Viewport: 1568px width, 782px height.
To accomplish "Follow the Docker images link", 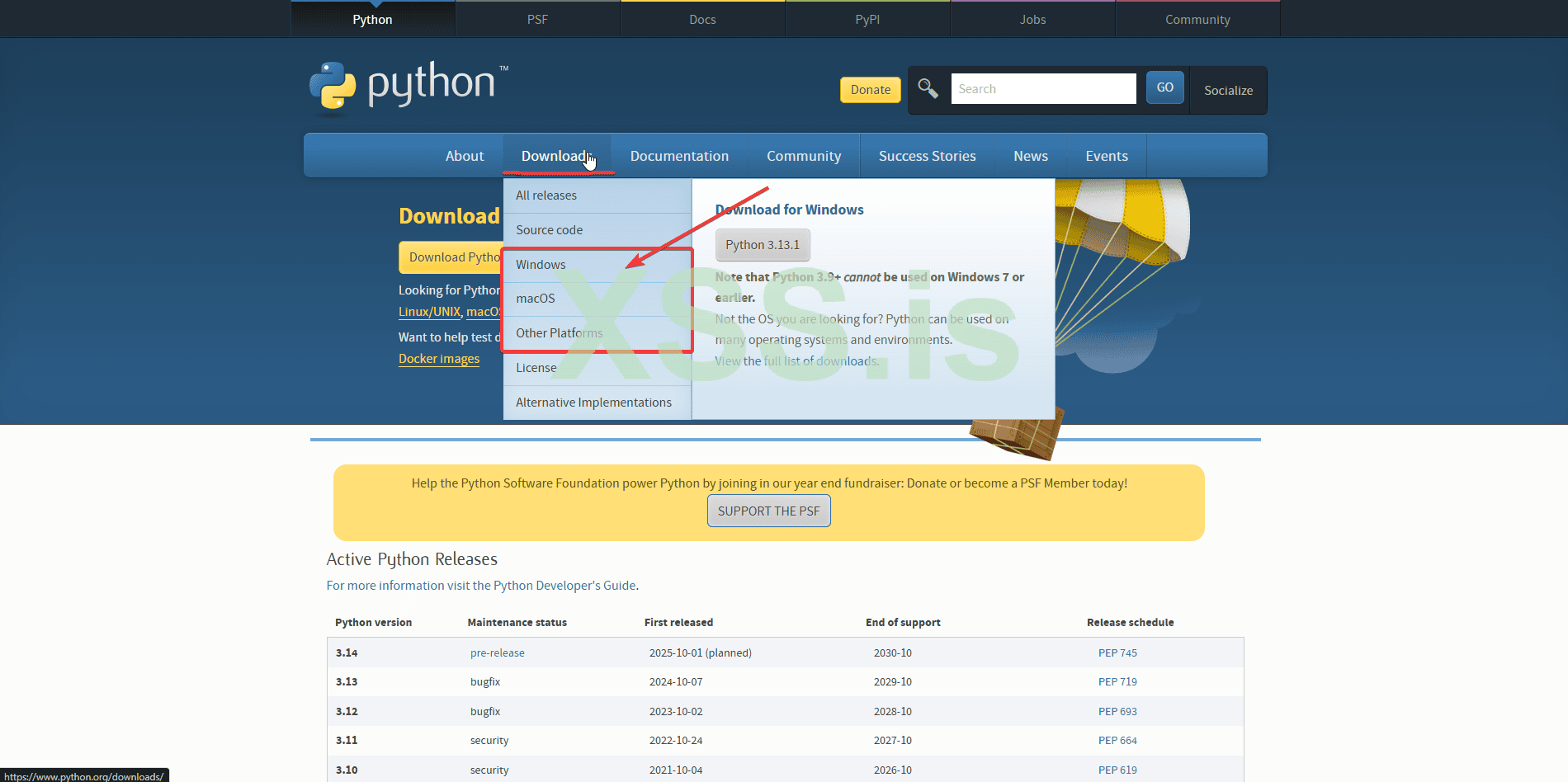I will 439,359.
